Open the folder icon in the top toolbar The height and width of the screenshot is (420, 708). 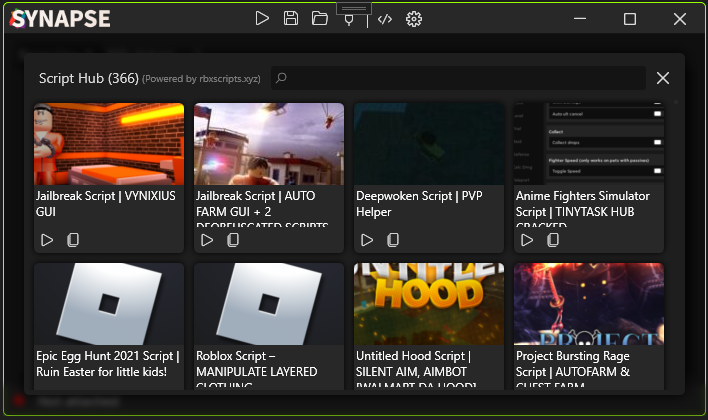(x=320, y=19)
